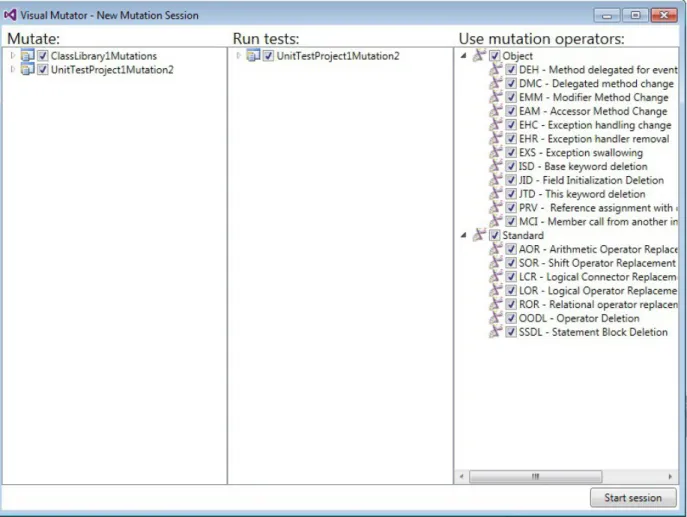687x517 pixels.
Task: Click the EHC operator icon
Action: (x=496, y=124)
